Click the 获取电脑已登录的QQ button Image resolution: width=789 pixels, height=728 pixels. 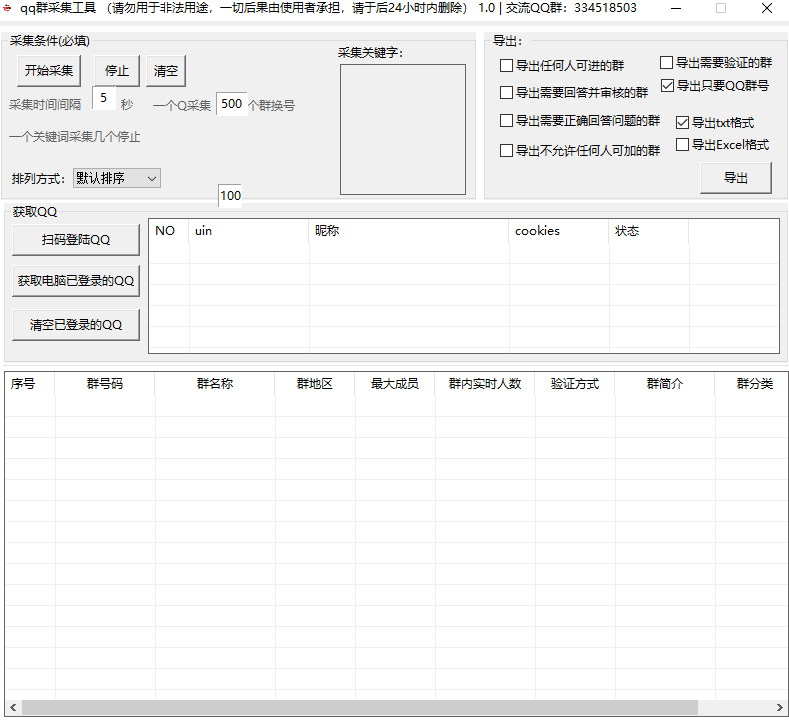pyautogui.click(x=75, y=281)
